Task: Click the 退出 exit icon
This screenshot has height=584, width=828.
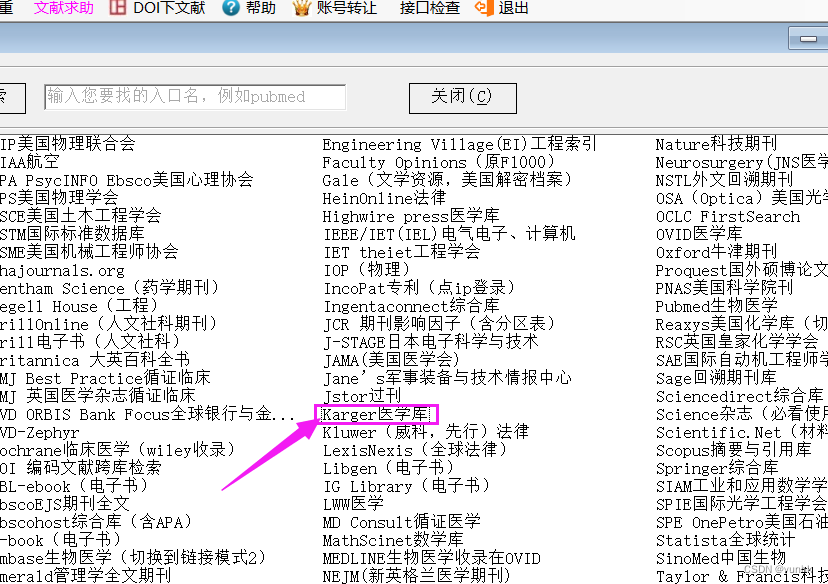Action: pos(484,7)
